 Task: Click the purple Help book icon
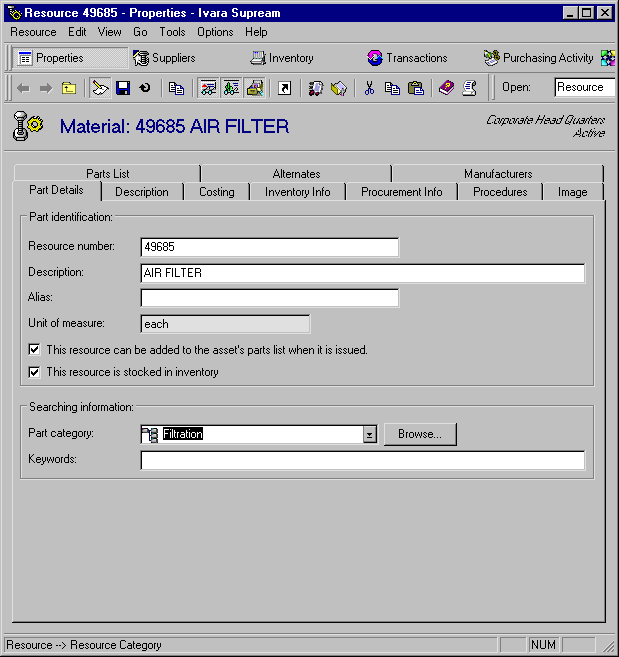[446, 88]
